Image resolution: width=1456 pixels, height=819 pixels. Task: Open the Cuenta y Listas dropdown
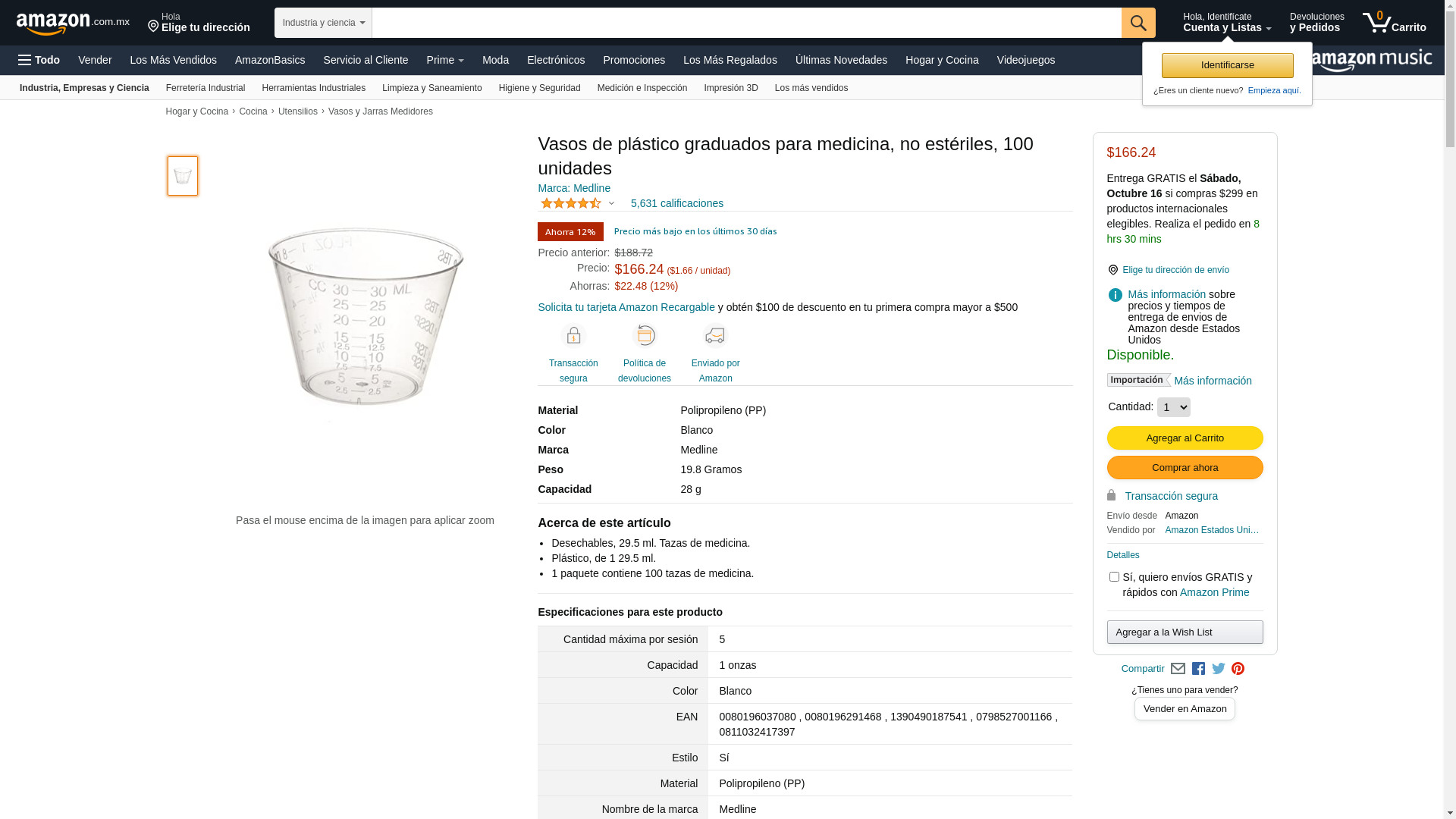pyautogui.click(x=1227, y=22)
